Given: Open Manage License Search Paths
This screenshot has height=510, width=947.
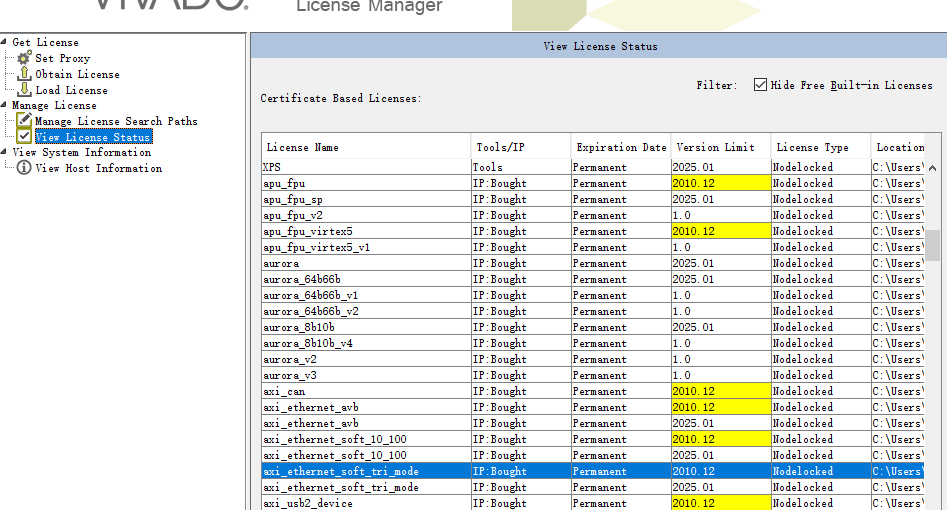Looking at the screenshot, I should pyautogui.click(x=116, y=121).
